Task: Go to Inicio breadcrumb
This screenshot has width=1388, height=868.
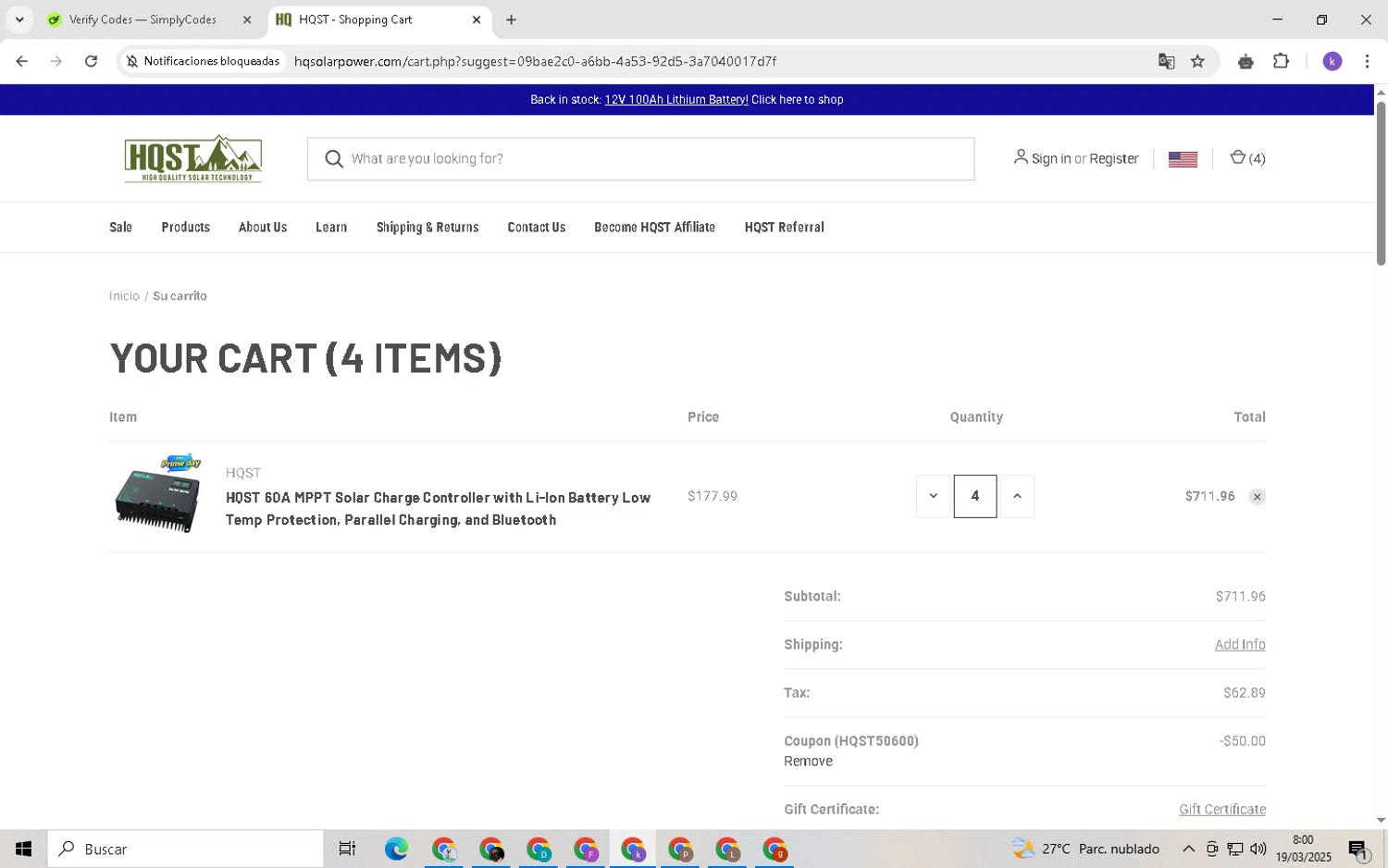Action: pyautogui.click(x=124, y=296)
